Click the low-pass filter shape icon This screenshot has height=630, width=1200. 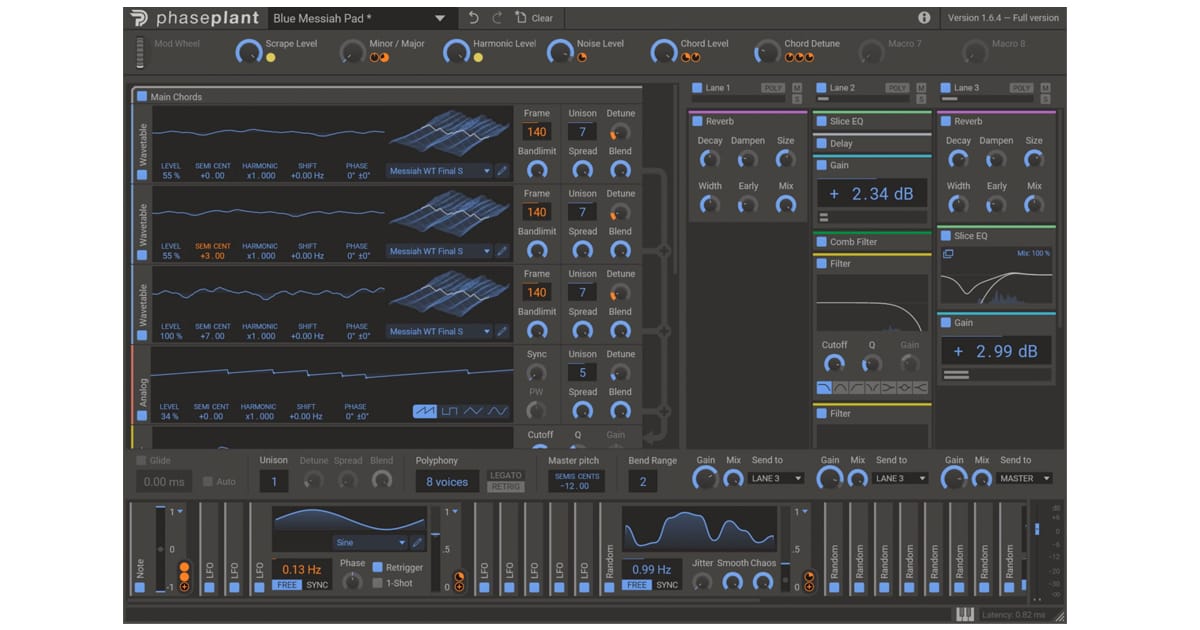(825, 388)
